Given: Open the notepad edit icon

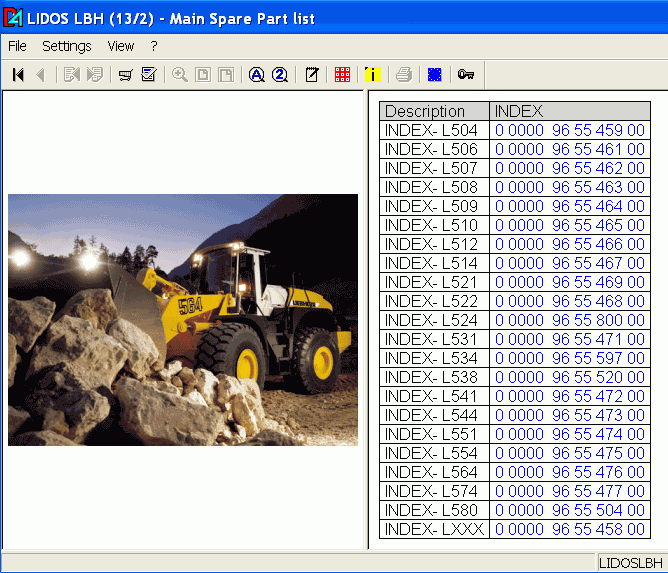Looking at the screenshot, I should 311,75.
